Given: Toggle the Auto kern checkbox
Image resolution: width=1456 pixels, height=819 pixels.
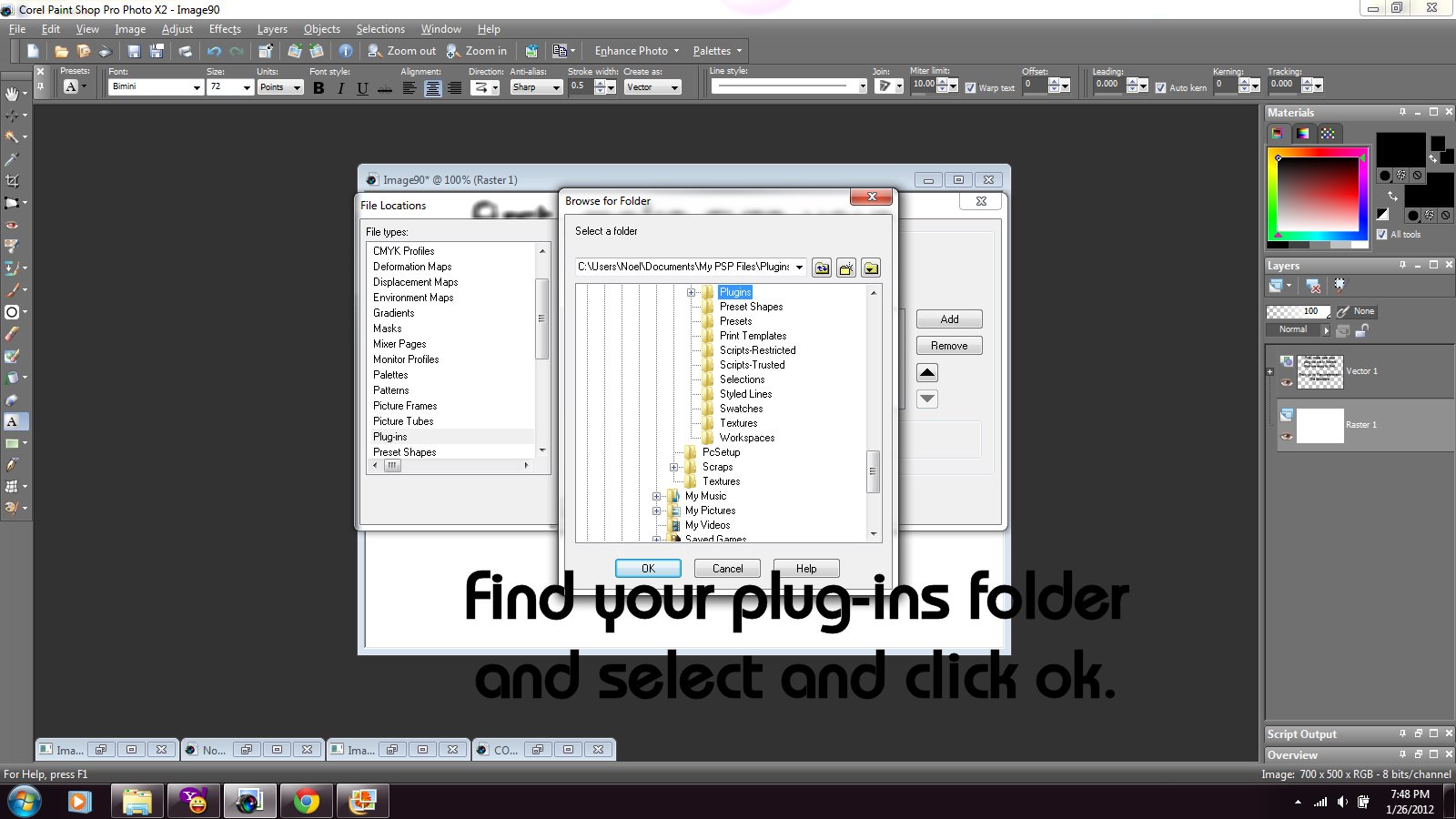Looking at the screenshot, I should click(1160, 88).
